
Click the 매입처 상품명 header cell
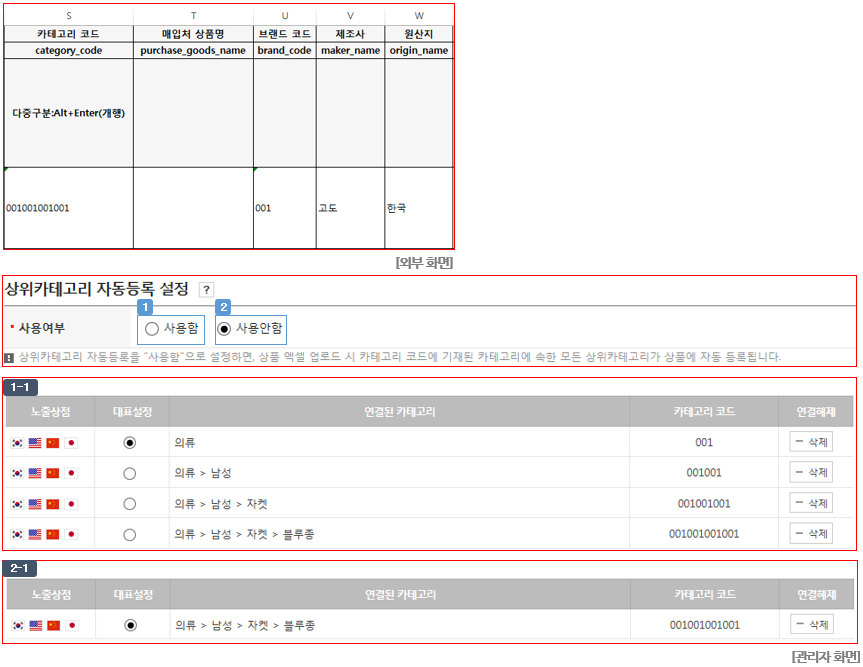click(x=193, y=34)
